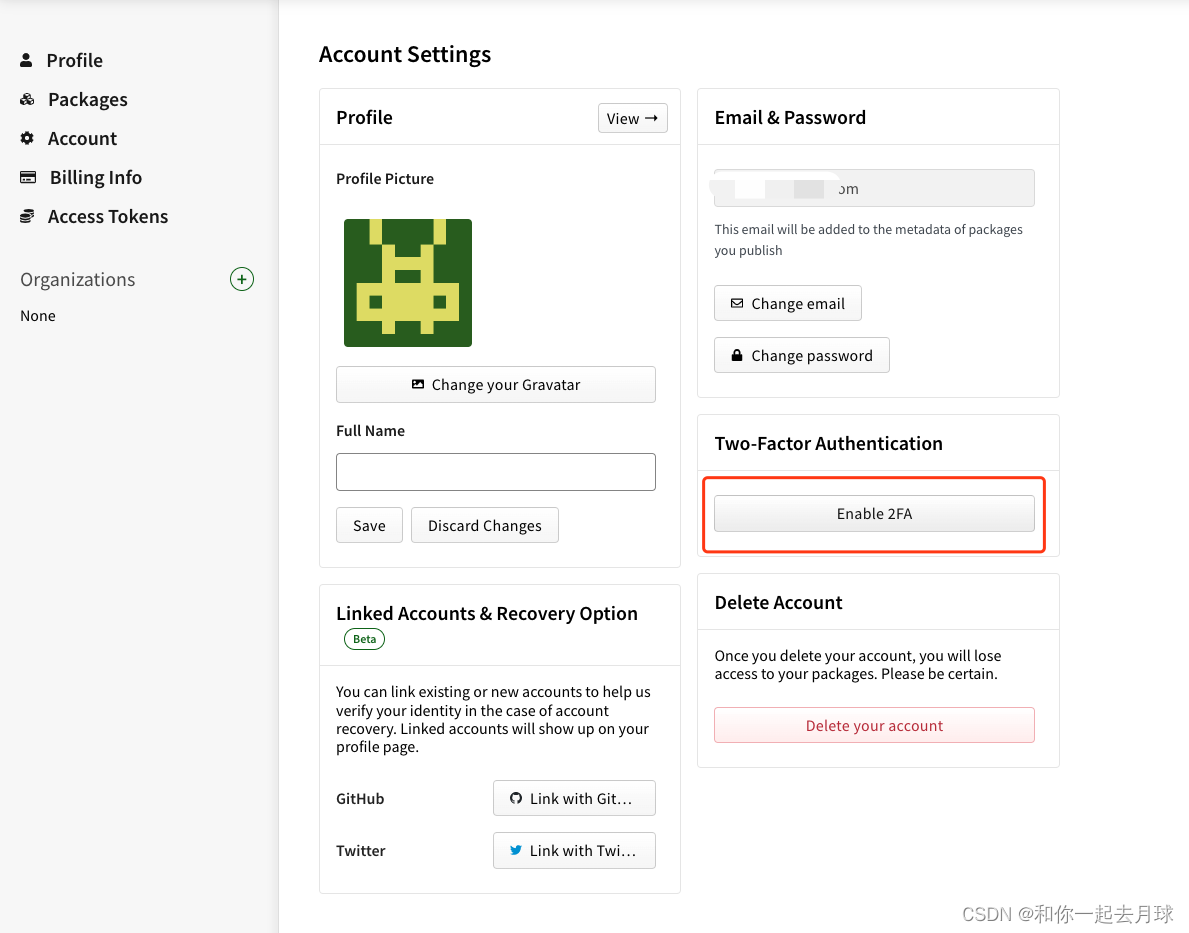Add a new organization with plus icon
Viewport: 1189px width, 933px height.
242,279
